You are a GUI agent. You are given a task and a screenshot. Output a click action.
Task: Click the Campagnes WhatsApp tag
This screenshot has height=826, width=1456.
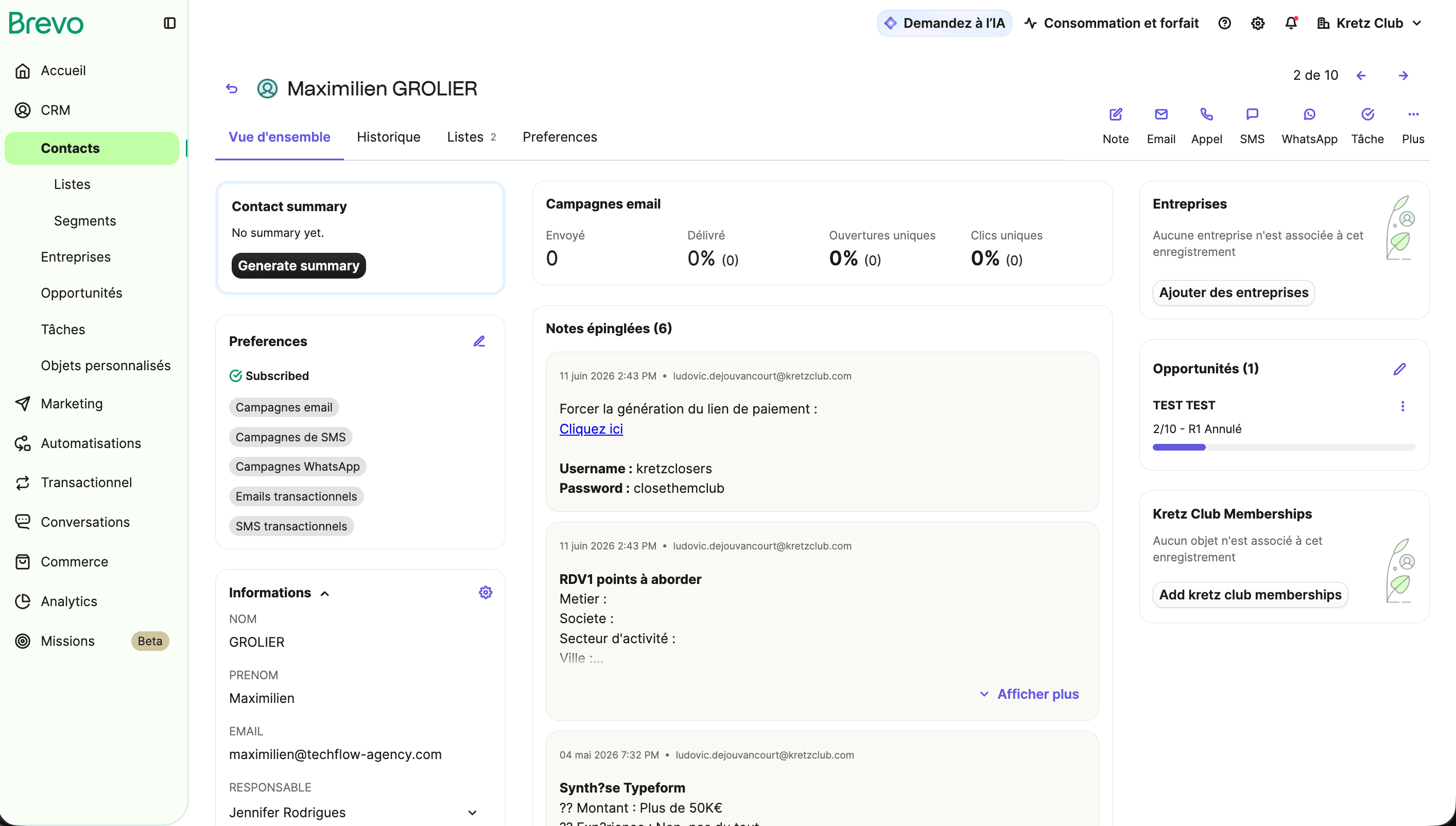(298, 467)
